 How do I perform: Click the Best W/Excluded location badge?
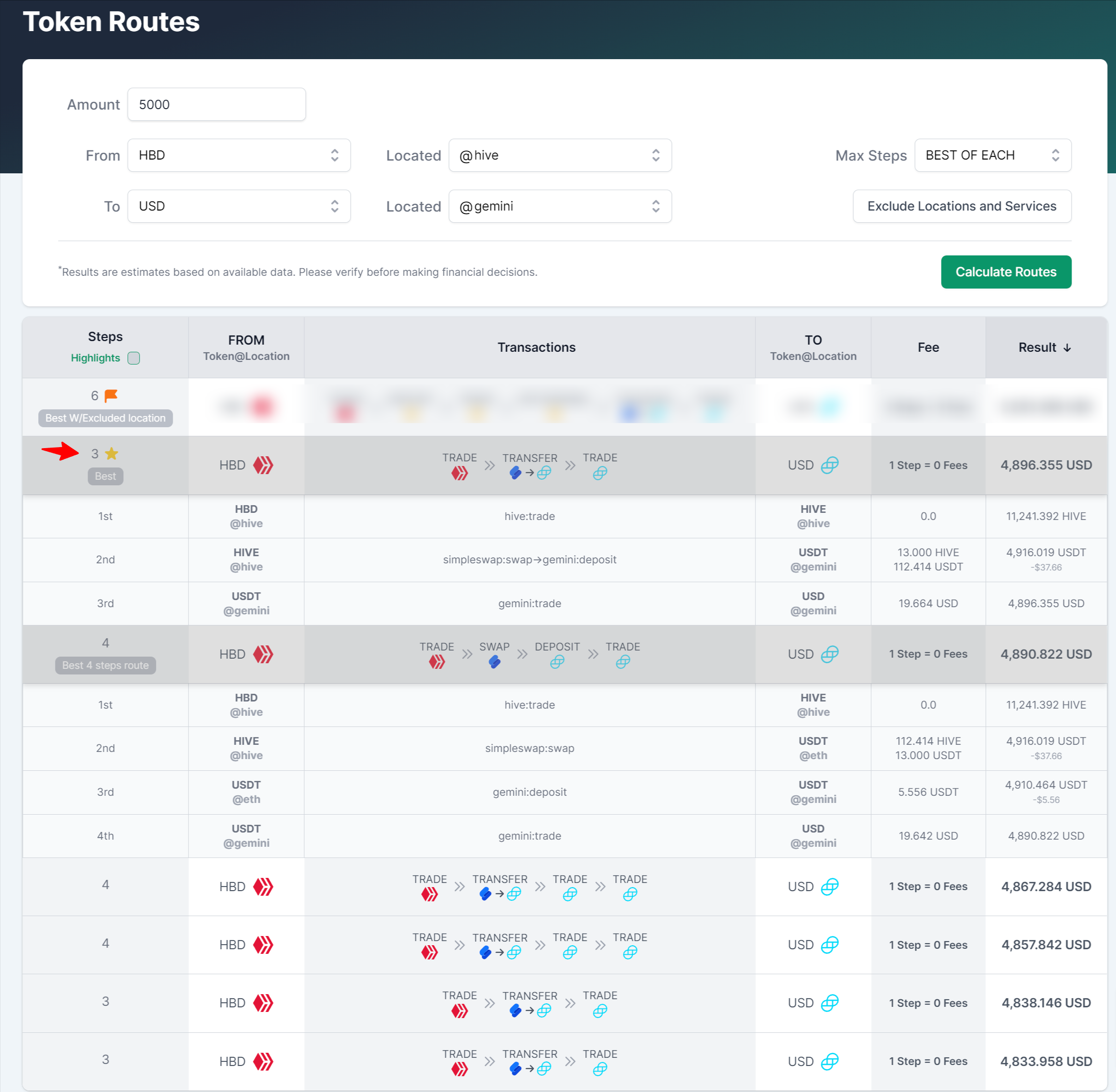[106, 418]
